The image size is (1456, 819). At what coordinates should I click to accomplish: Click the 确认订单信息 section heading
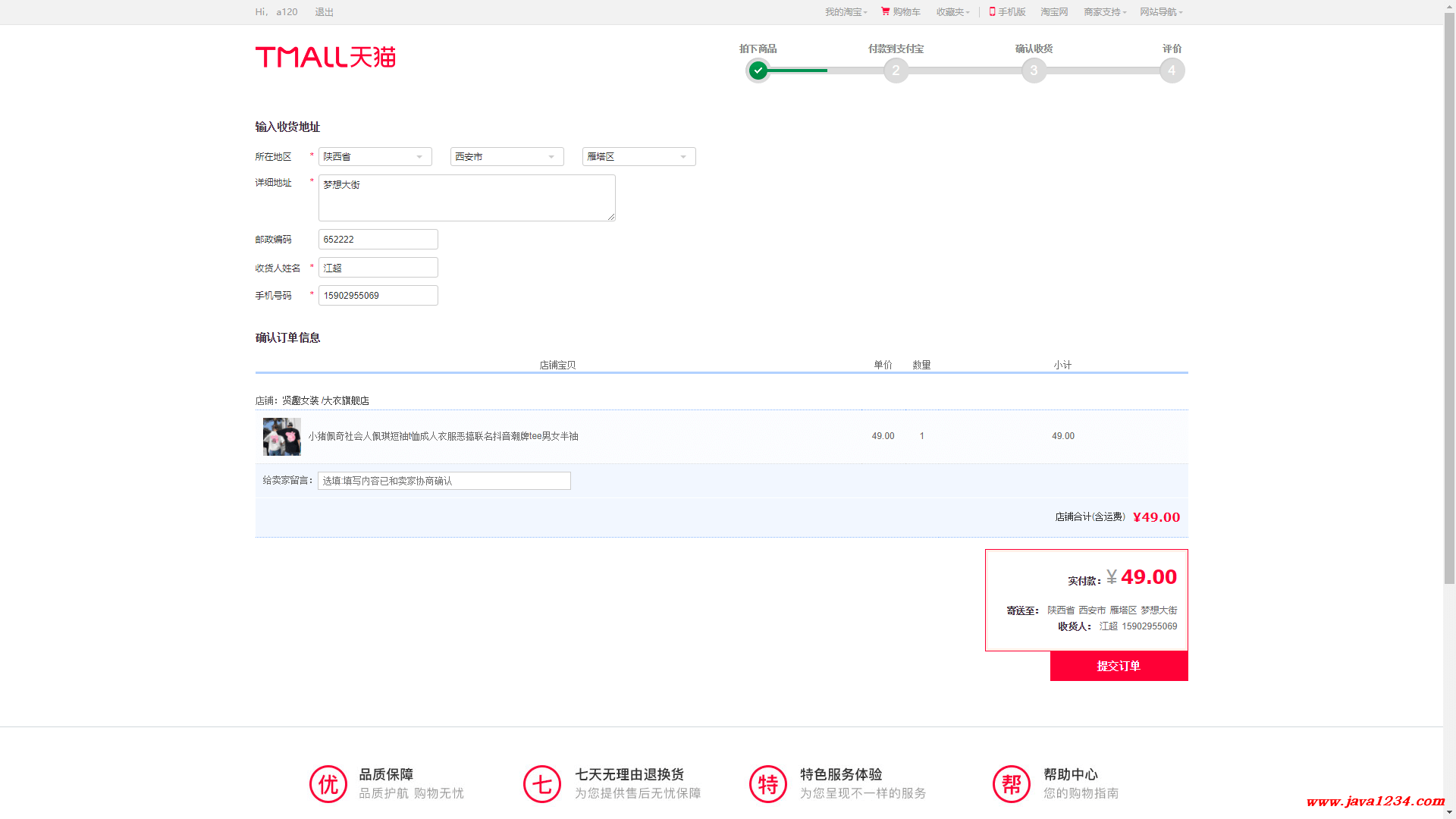(287, 337)
